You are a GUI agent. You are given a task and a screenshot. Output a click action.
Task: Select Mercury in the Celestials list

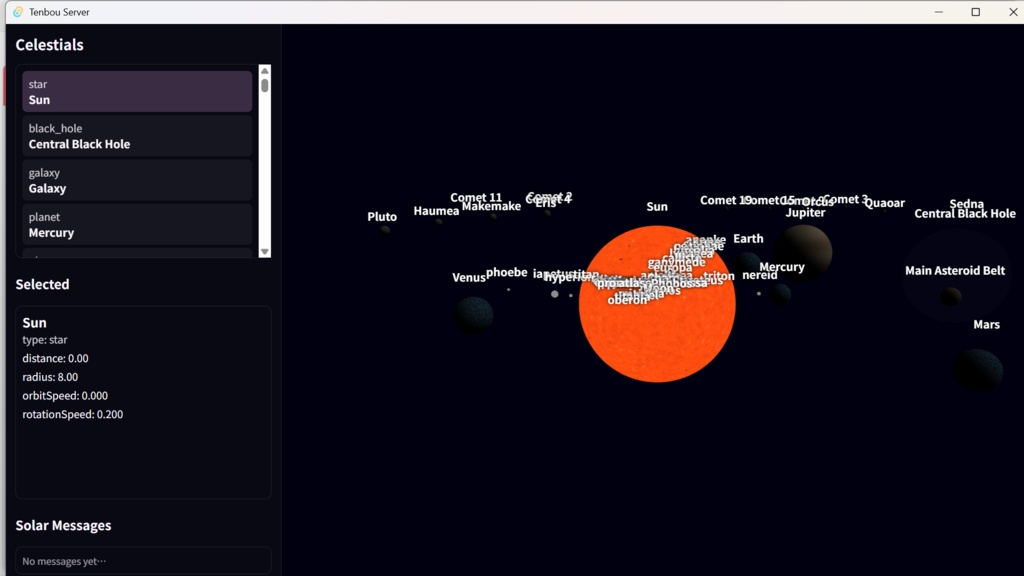(136, 224)
